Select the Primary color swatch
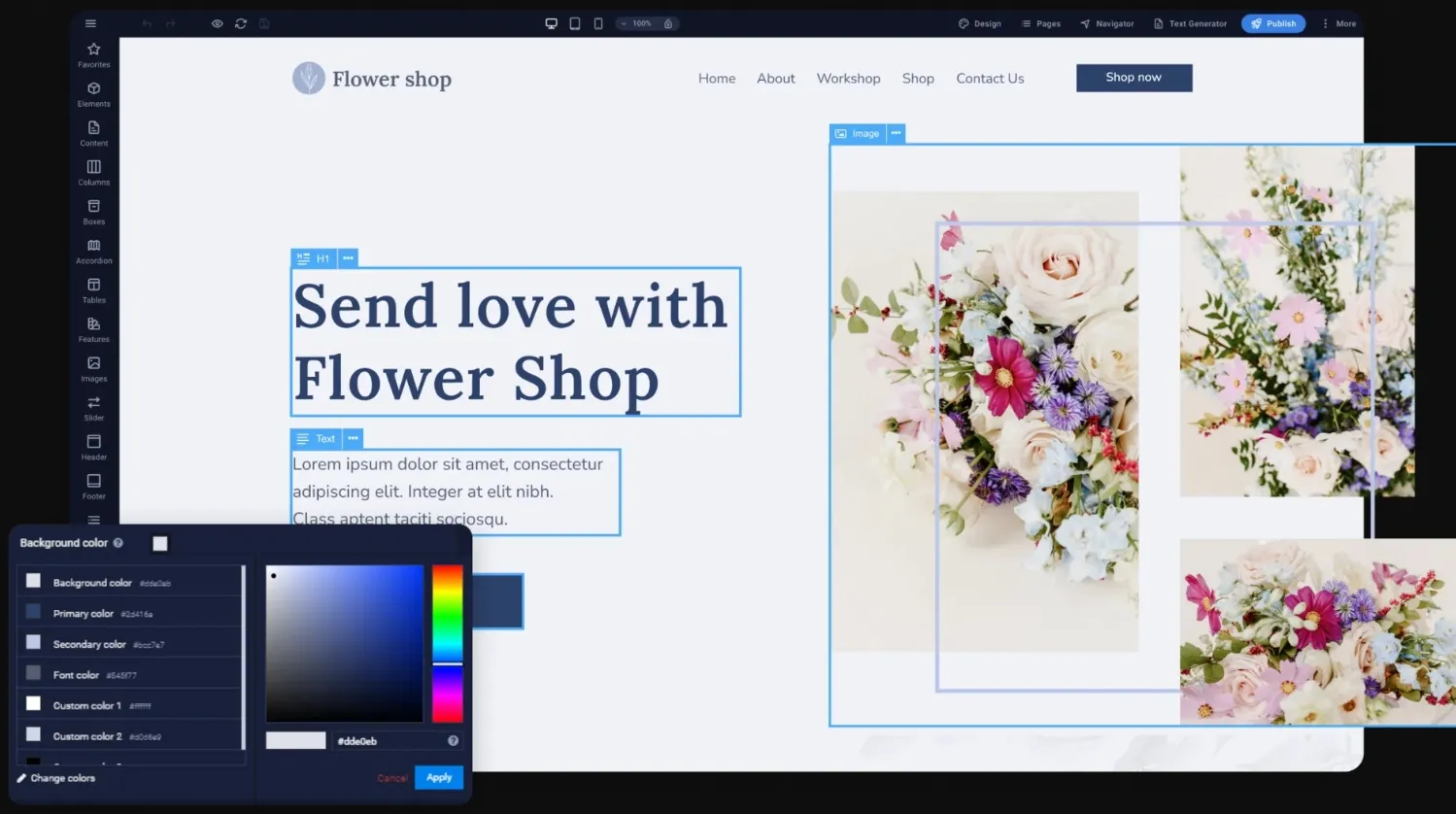This screenshot has height=814, width=1456. 33,612
